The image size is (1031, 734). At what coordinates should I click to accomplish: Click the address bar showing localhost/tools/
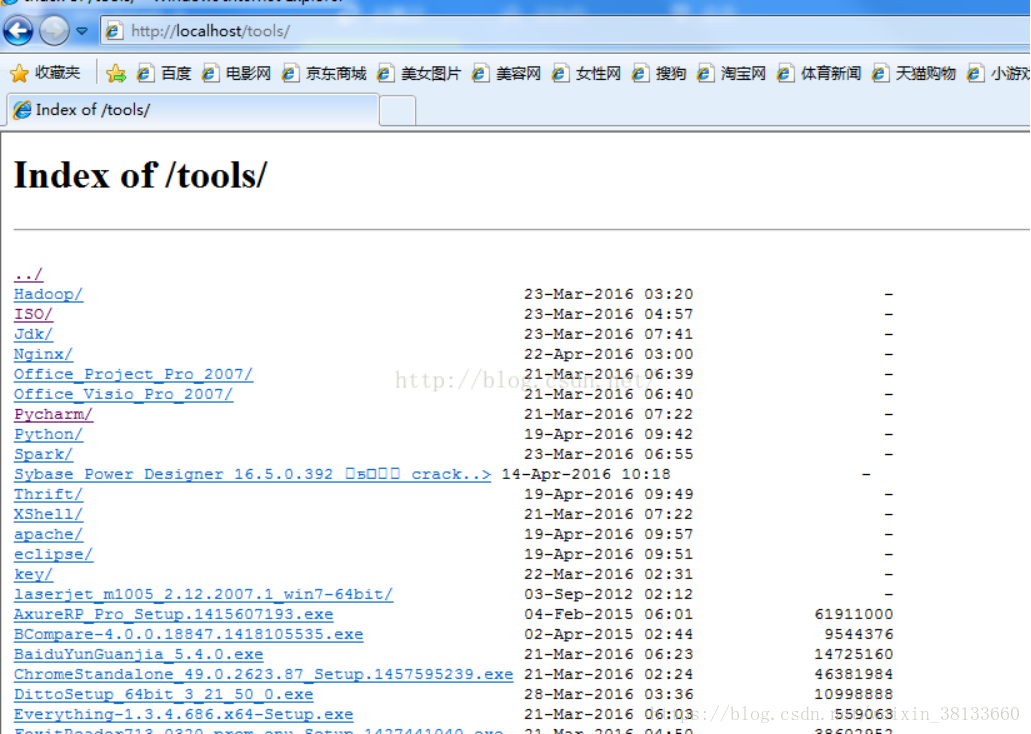click(x=565, y=31)
